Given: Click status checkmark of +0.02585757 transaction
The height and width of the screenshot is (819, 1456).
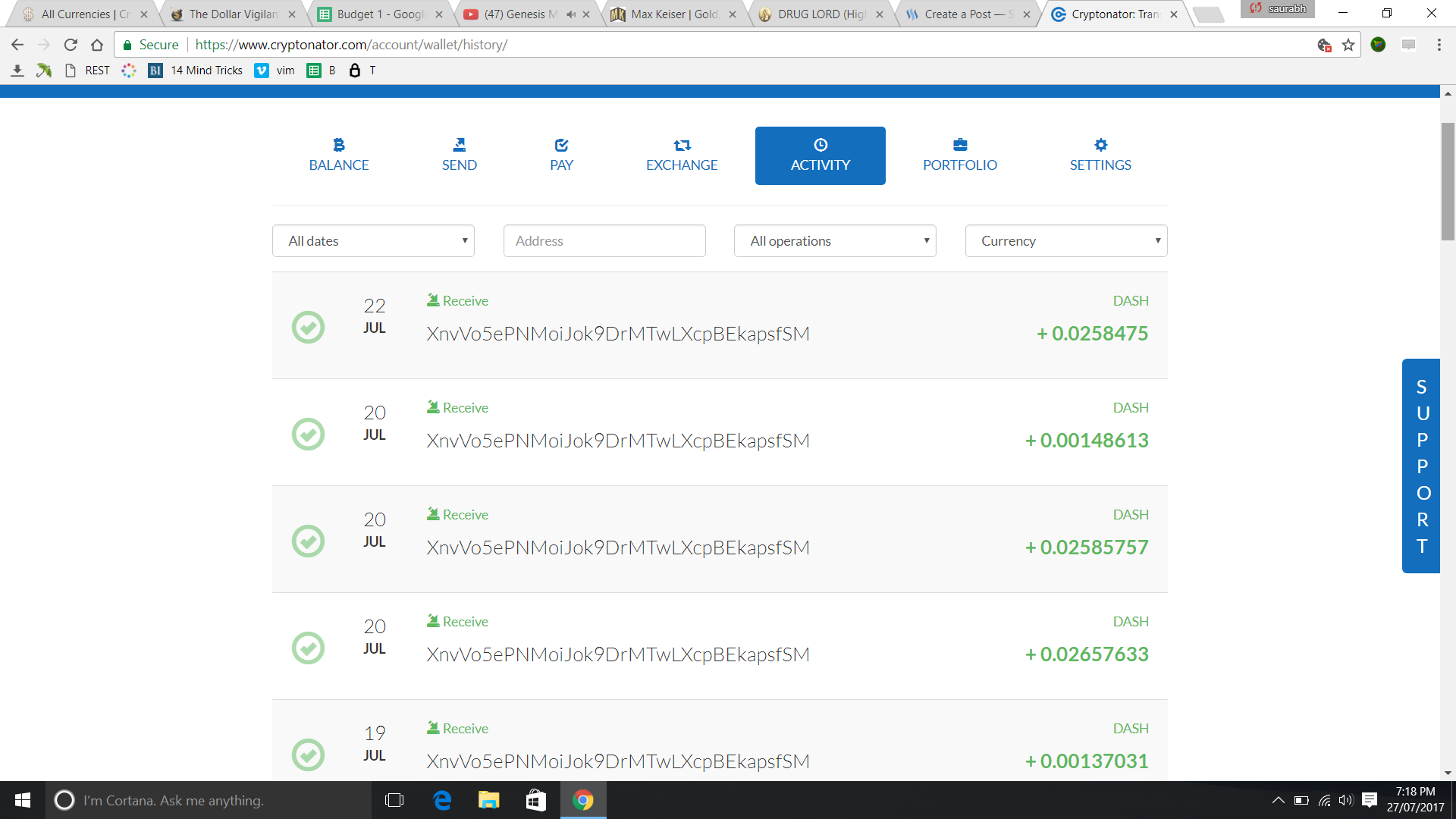Looking at the screenshot, I should coord(308,541).
